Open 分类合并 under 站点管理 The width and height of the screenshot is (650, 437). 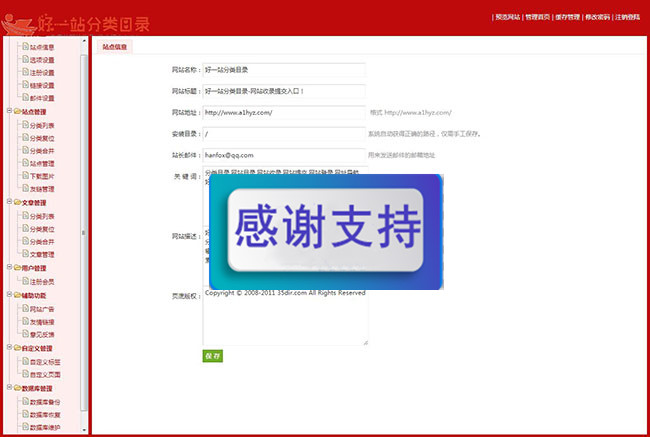[x=42, y=151]
